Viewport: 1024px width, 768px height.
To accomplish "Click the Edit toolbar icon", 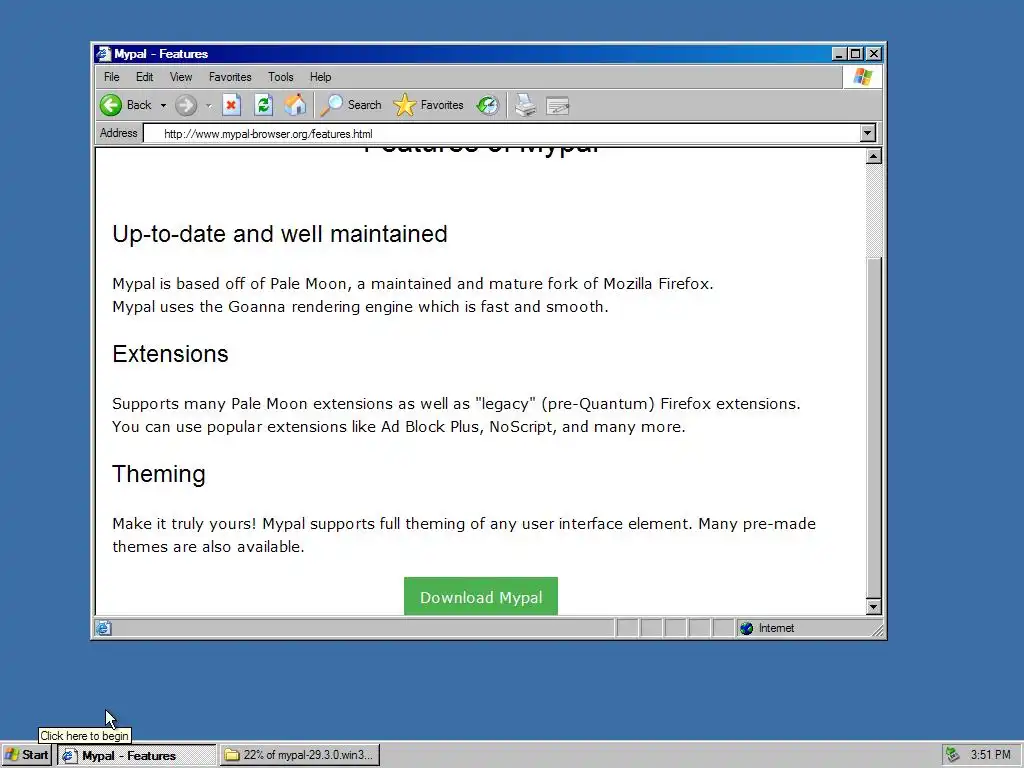I will tap(557, 105).
